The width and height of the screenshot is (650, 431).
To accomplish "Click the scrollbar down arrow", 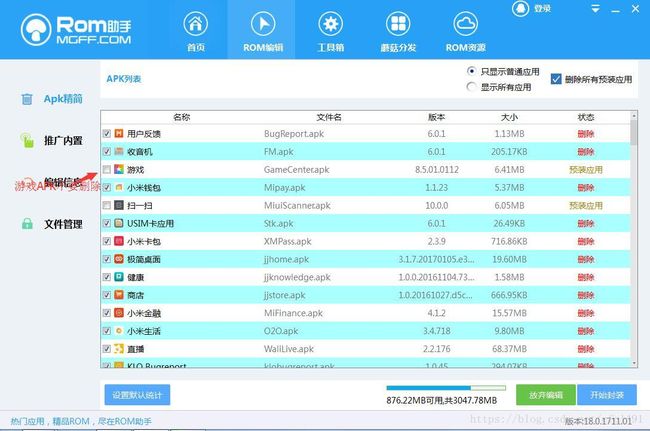I will [634, 363].
